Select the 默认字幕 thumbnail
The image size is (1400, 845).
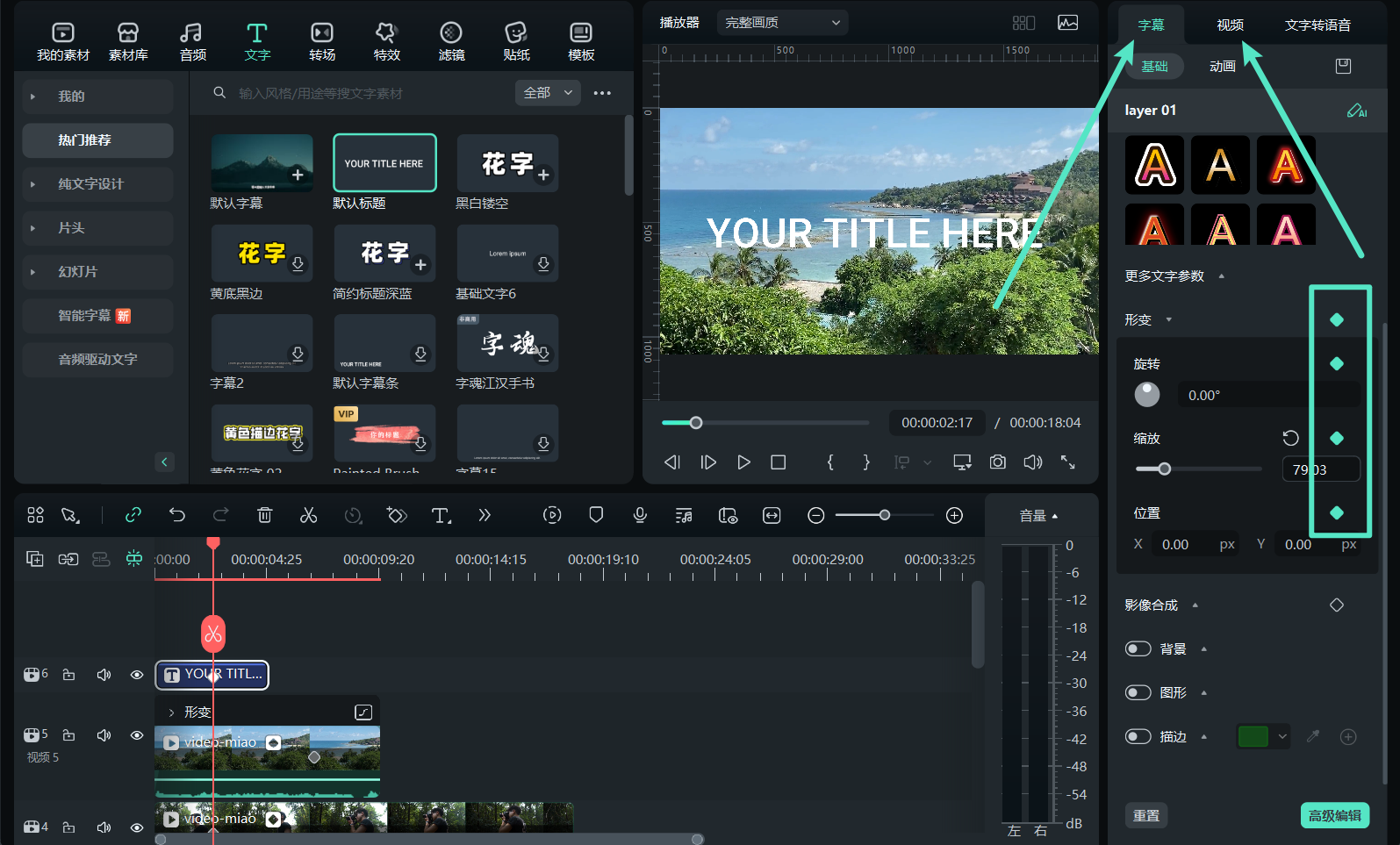point(262,163)
